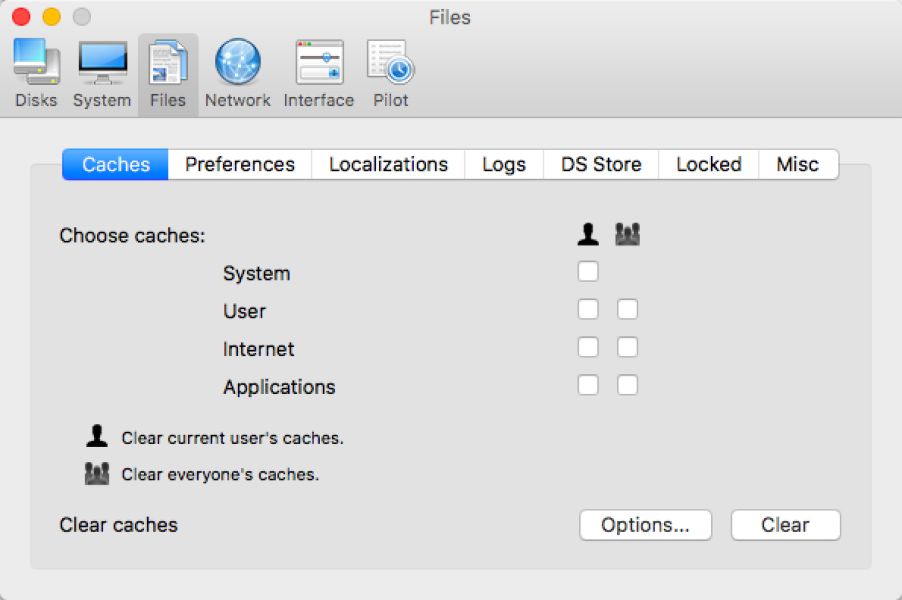Select the Files toolbar icon
902x600 pixels.
tap(168, 73)
